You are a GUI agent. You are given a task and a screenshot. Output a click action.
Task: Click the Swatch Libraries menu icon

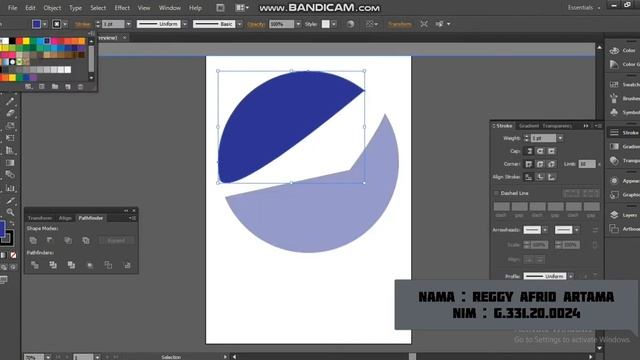[28, 87]
